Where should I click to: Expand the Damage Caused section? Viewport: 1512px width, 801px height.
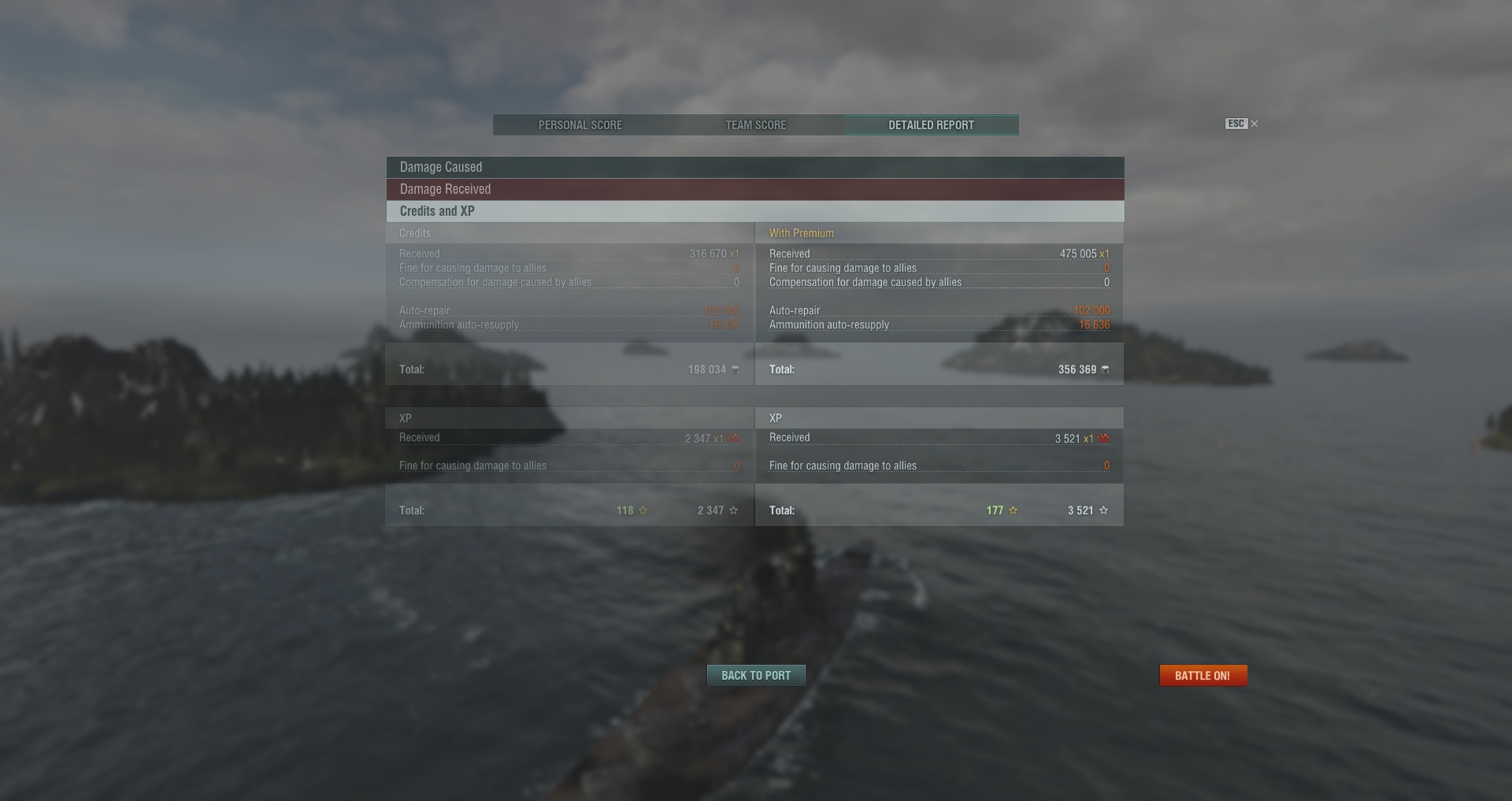(755, 167)
